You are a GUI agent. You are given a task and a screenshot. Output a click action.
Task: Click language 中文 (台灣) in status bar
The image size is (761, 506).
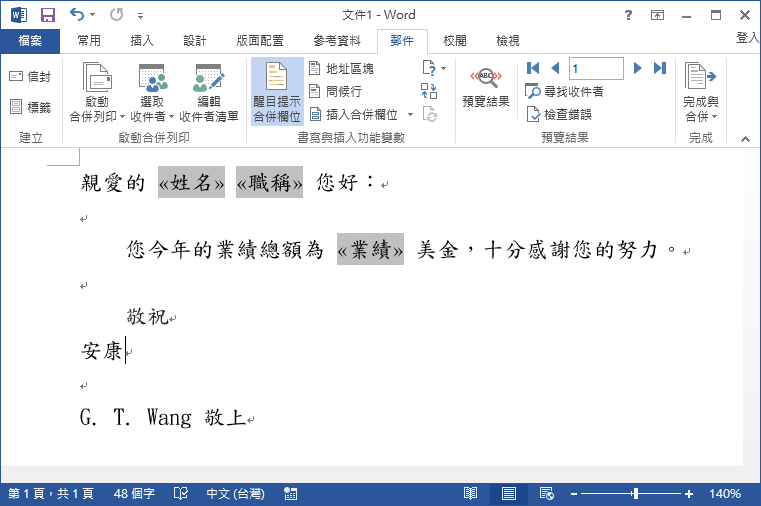pyautogui.click(x=235, y=494)
